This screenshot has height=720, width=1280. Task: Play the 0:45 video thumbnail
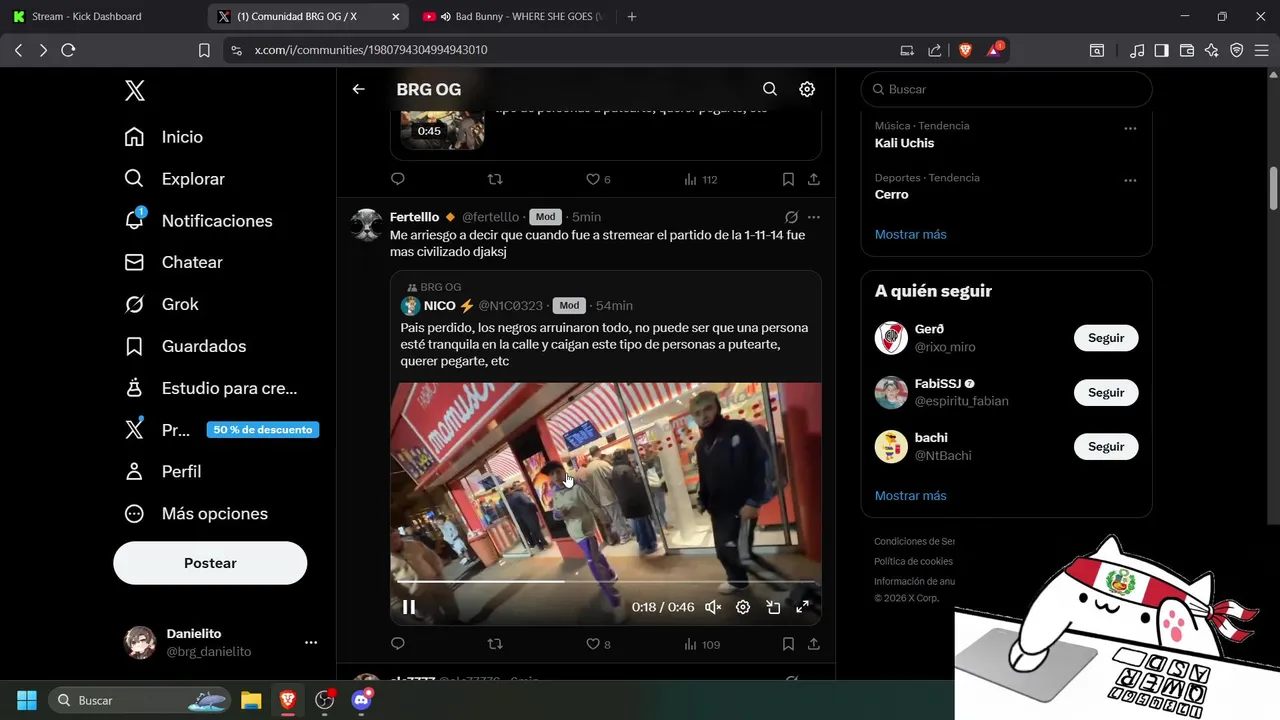point(443,128)
